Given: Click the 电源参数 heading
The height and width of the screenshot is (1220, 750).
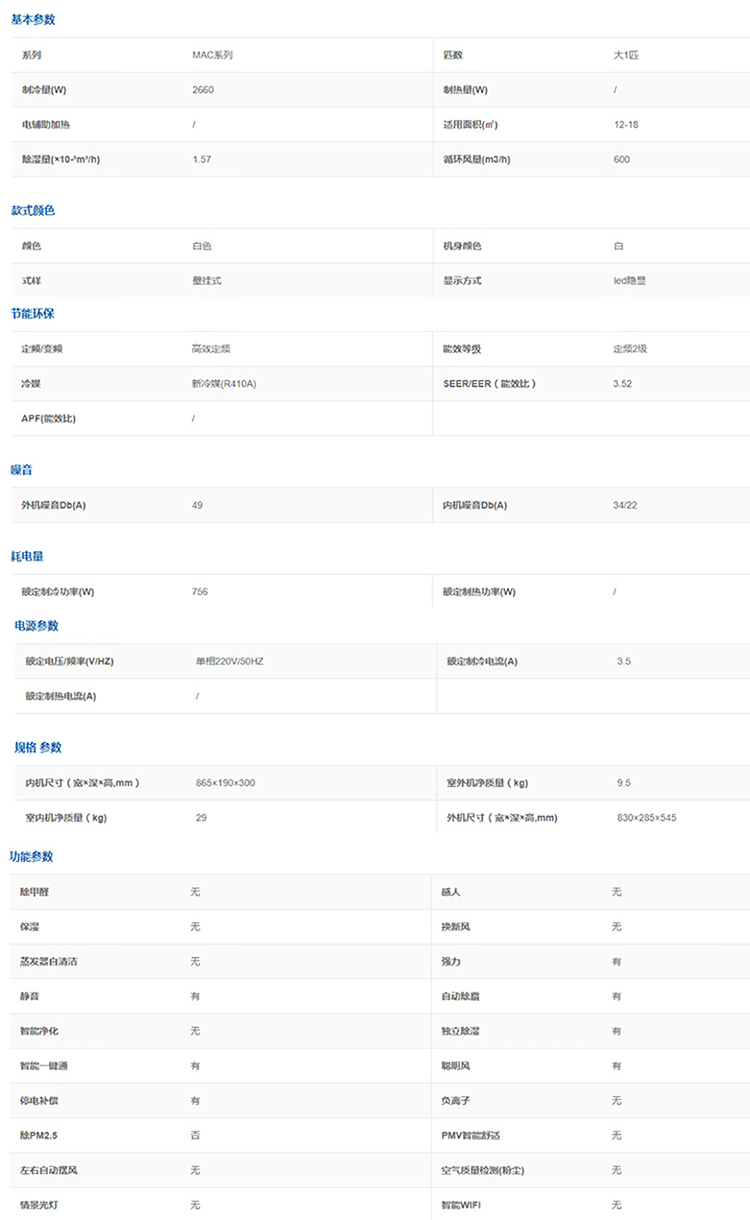Looking at the screenshot, I should pos(37,626).
